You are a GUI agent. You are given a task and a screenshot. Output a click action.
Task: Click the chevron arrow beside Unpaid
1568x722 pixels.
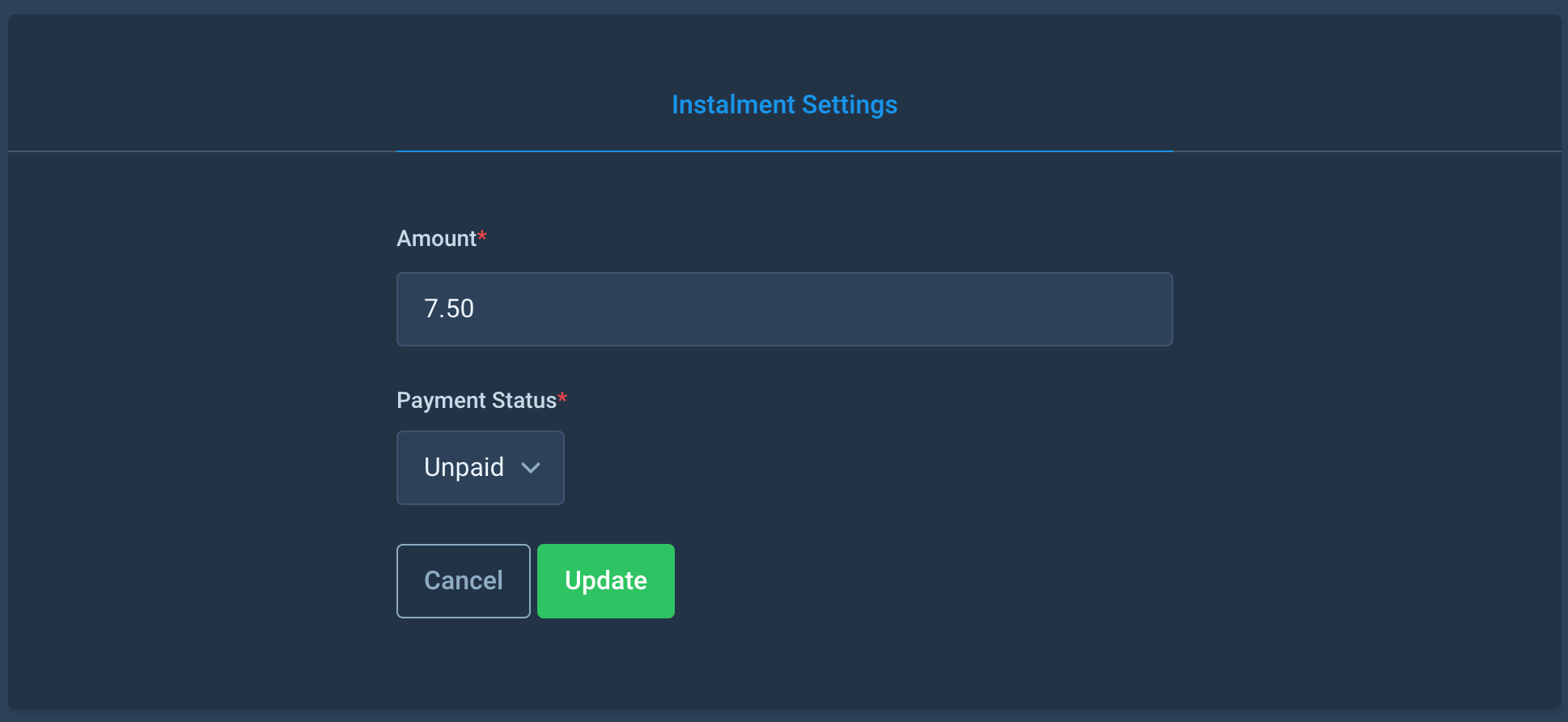point(531,468)
